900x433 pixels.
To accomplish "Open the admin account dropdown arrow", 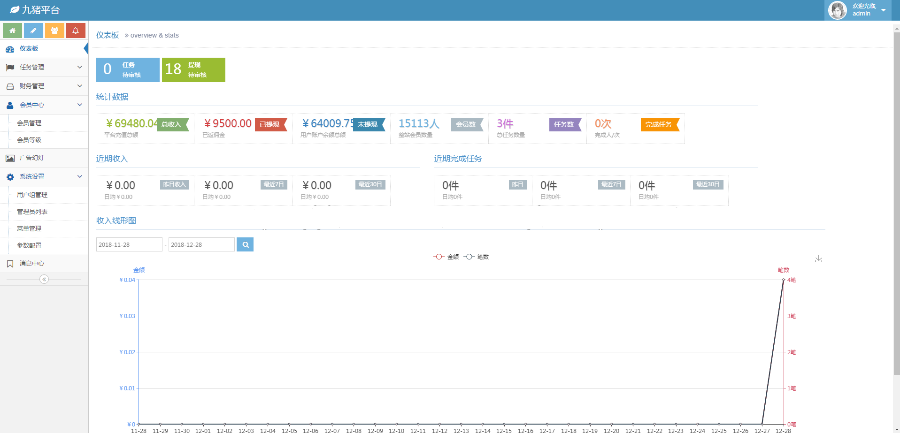I will coord(884,10).
